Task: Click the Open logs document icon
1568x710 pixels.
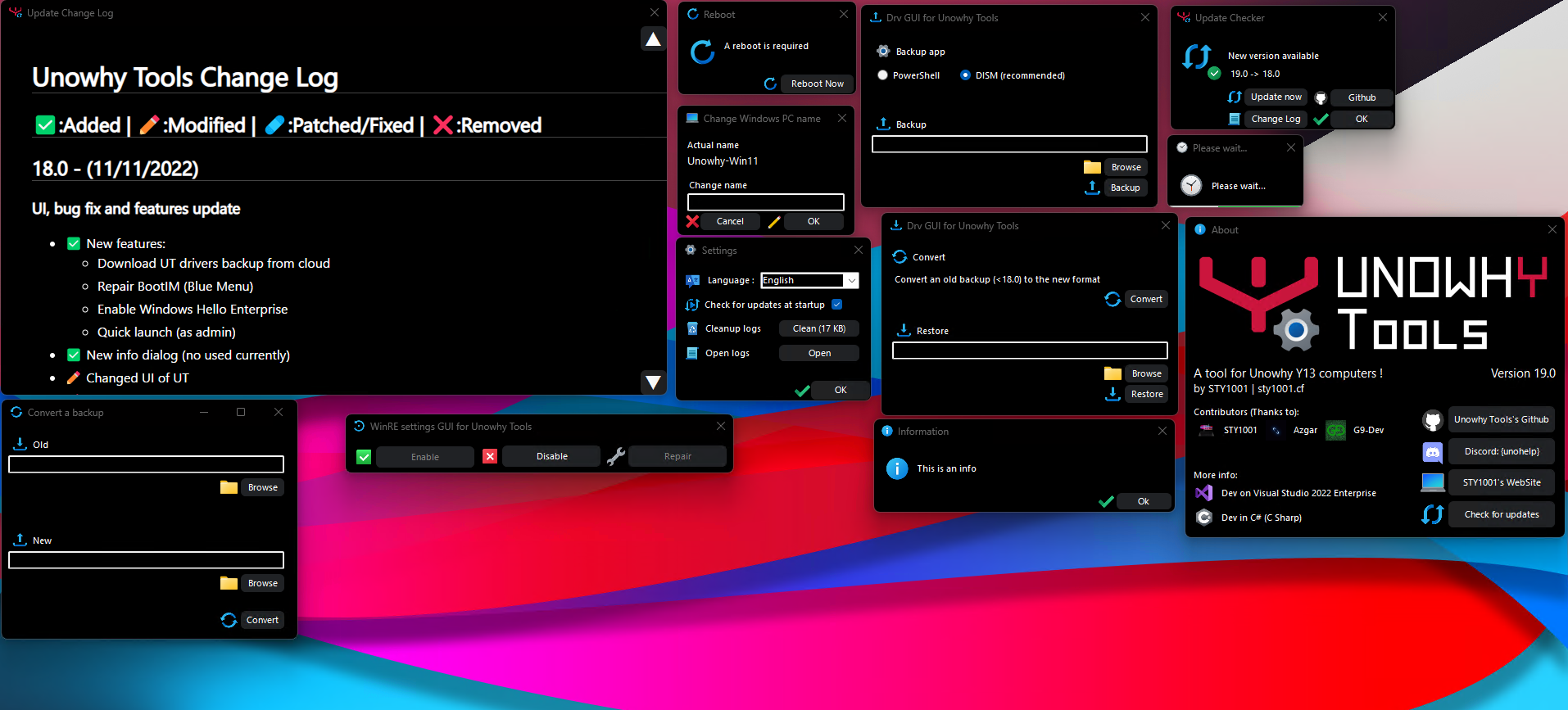Action: (692, 353)
